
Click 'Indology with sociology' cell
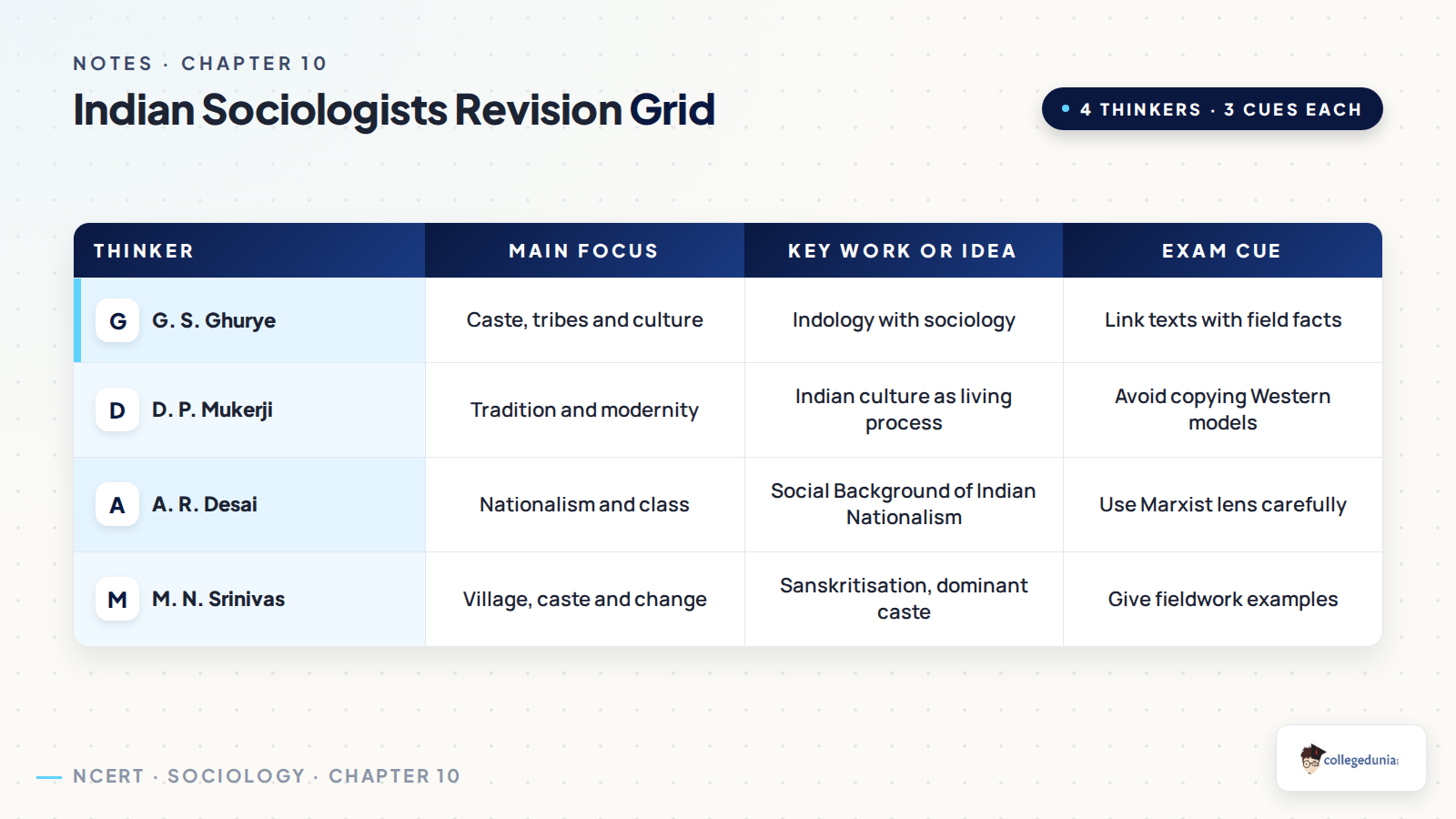[x=904, y=320]
